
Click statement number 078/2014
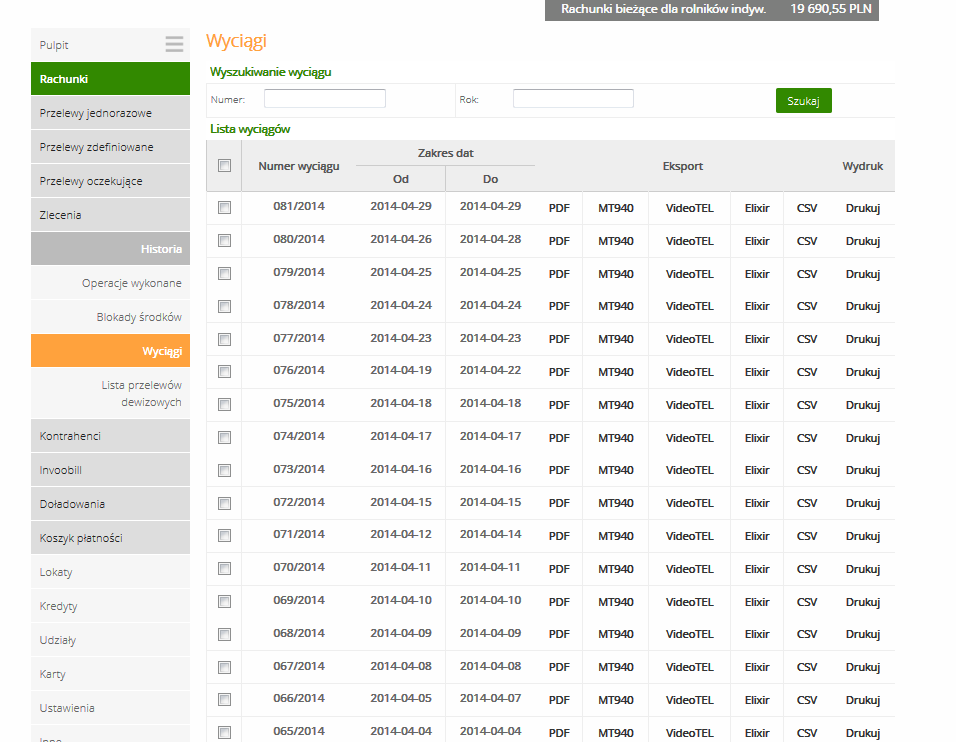[299, 305]
